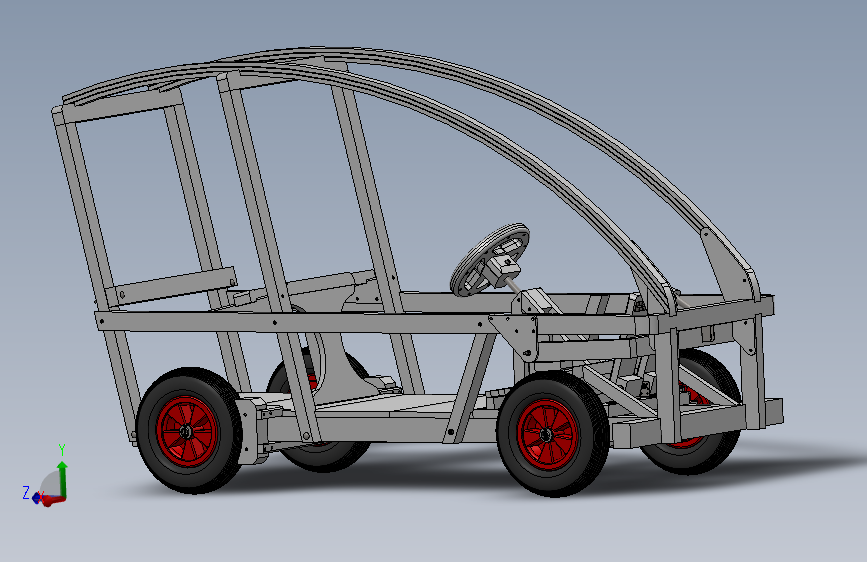
Task: Click the blue Z axis arrow of the triad
Action: [36, 497]
